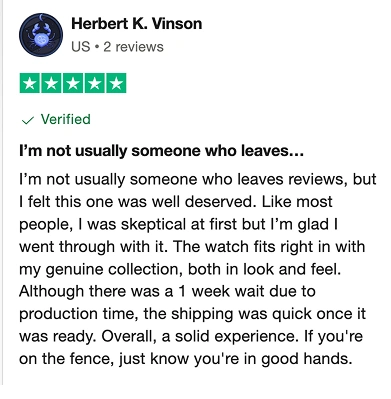Viewport: 391px width, 399px height.
Task: Click the grey vertical border at left edge
Action: coord(2,193)
